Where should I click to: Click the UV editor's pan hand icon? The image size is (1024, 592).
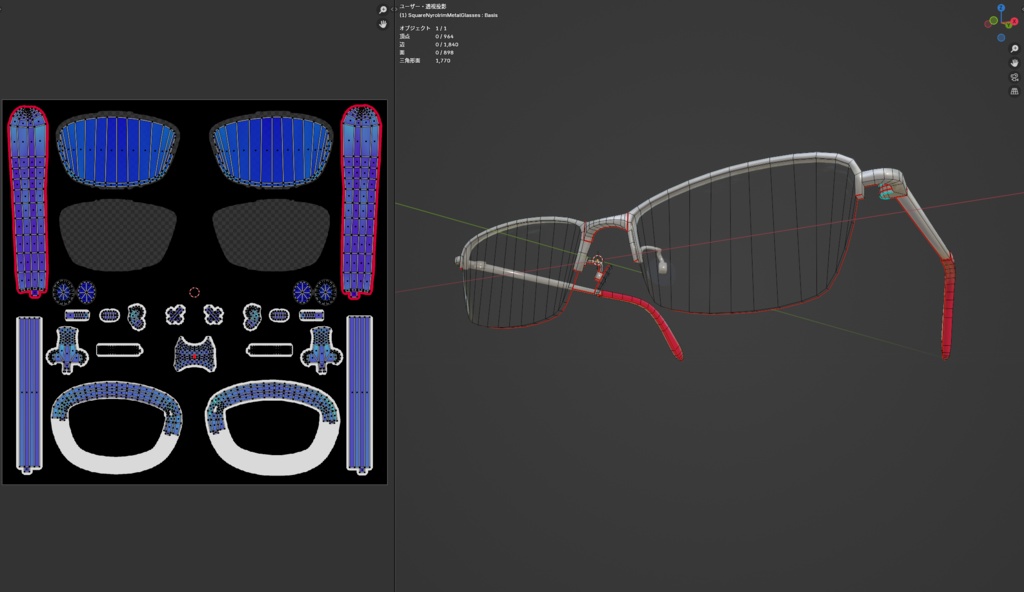click(383, 24)
